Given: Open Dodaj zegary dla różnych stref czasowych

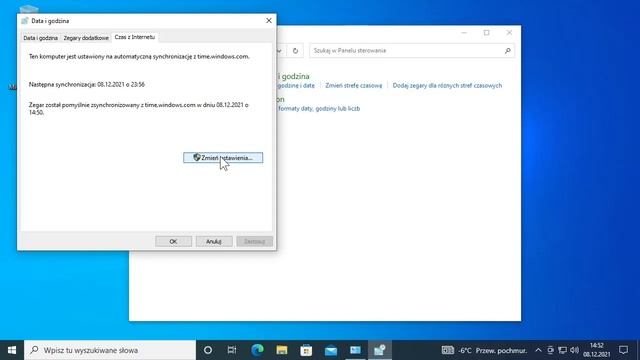Looking at the screenshot, I should [447, 85].
